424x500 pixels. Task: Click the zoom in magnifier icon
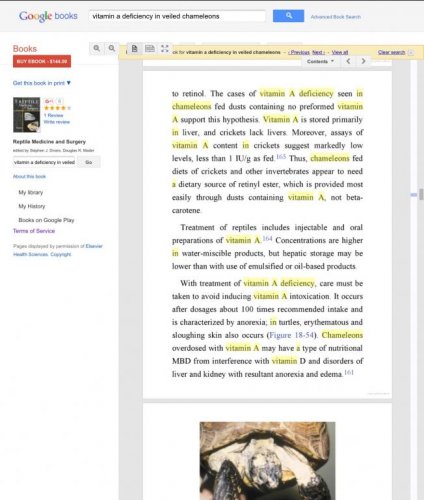click(x=97, y=49)
